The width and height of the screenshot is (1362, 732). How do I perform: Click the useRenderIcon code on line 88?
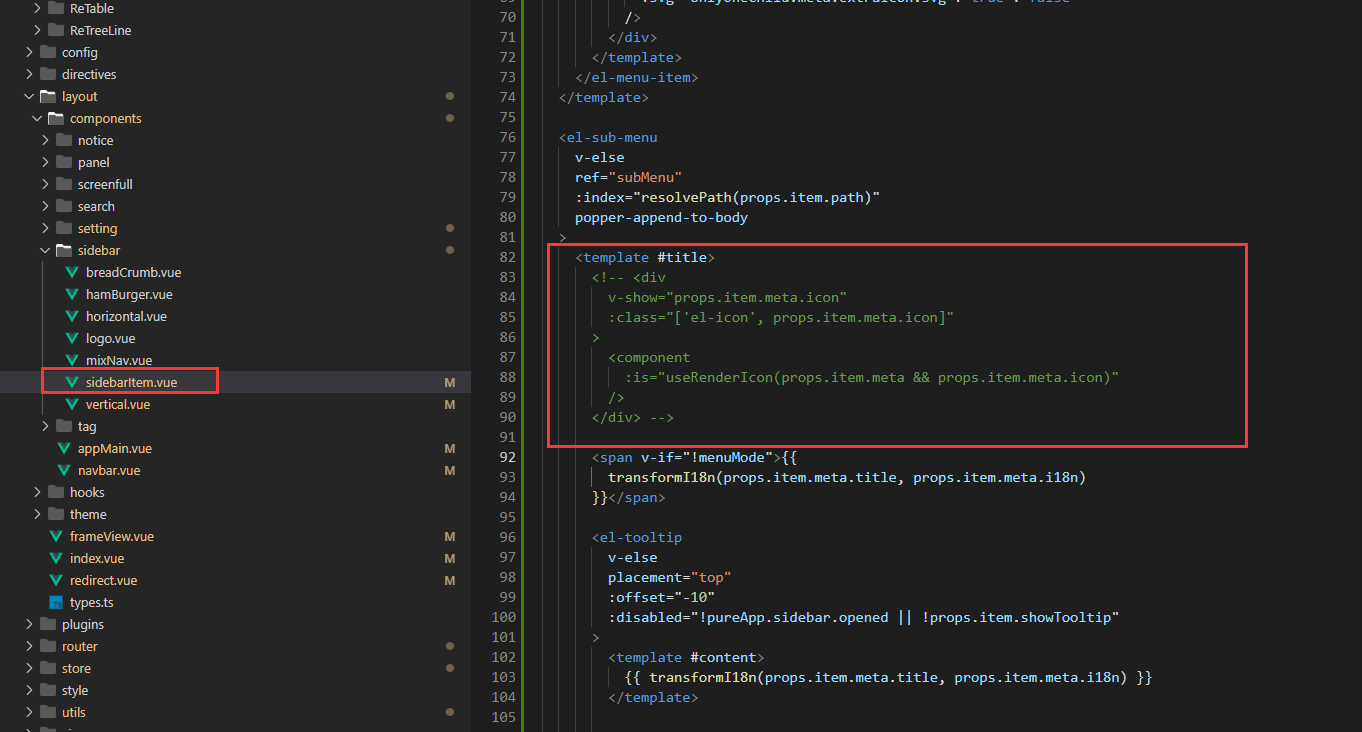click(871, 377)
